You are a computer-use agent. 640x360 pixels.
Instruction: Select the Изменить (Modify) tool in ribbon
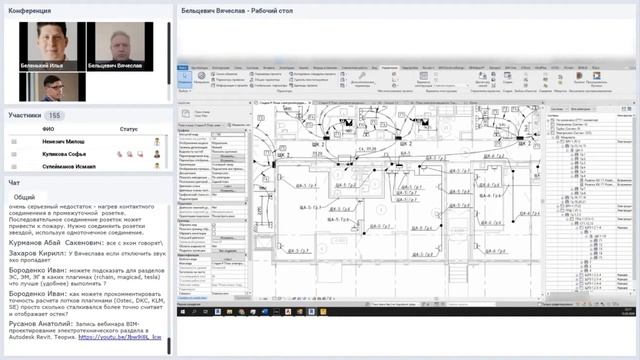(184, 79)
